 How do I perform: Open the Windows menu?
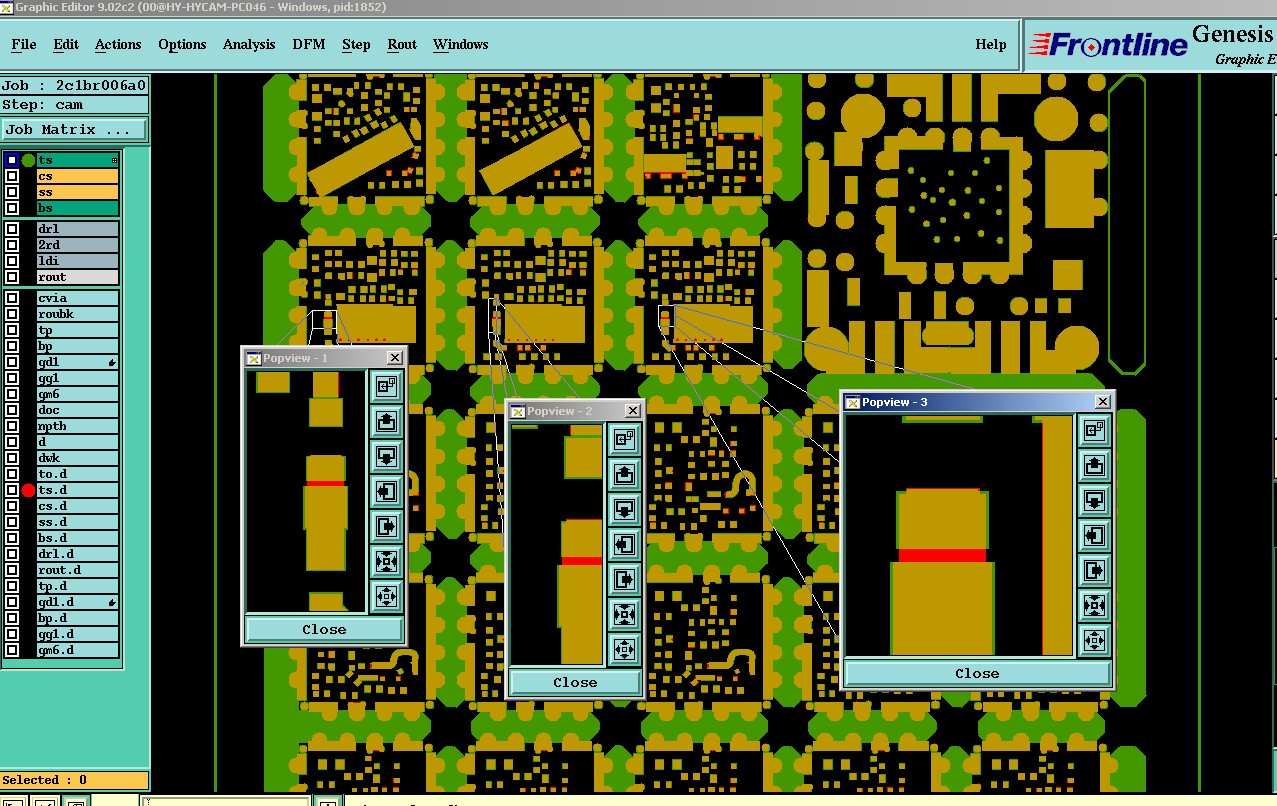[x=460, y=44]
